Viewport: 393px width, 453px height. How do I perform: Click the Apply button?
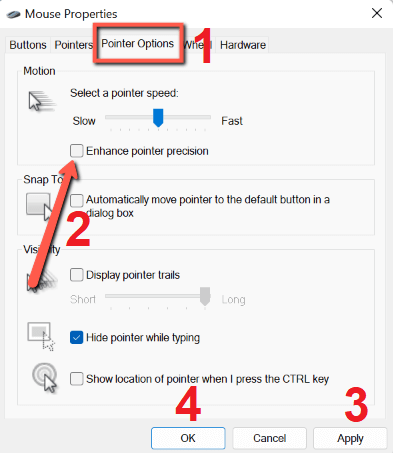point(350,438)
